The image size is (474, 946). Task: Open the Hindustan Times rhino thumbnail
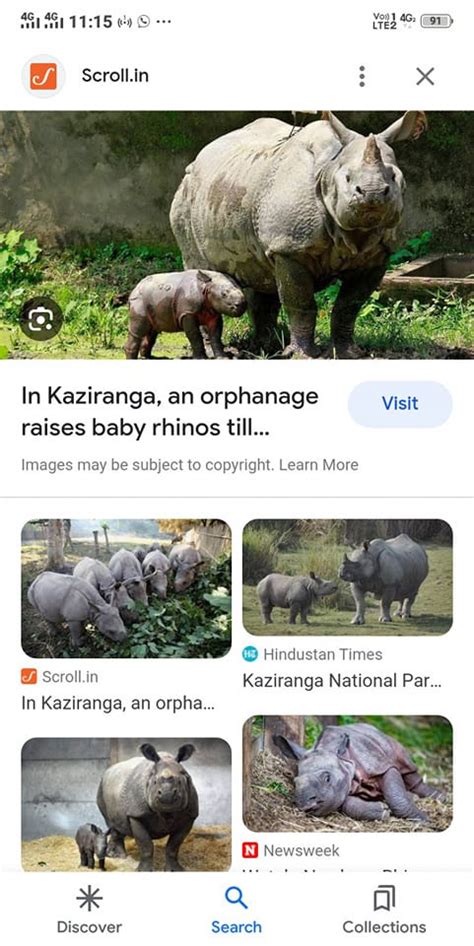[347, 577]
